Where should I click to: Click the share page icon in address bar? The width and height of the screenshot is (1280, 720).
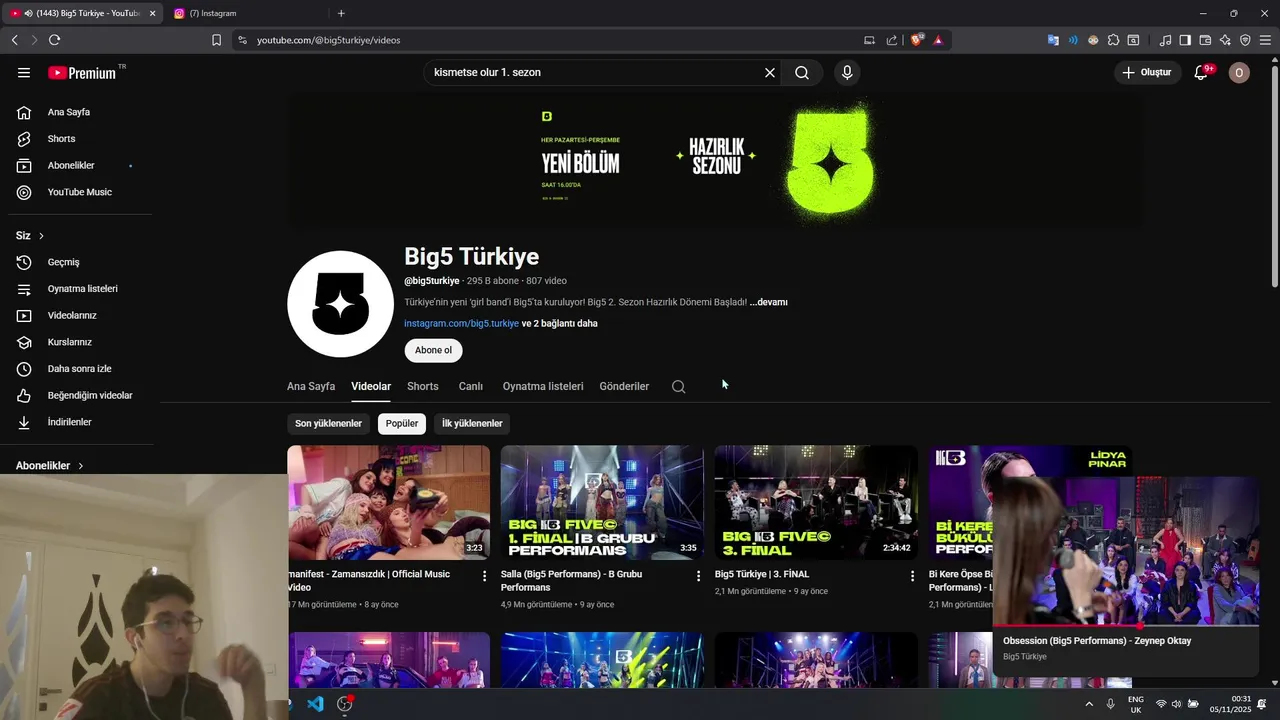coord(892,40)
